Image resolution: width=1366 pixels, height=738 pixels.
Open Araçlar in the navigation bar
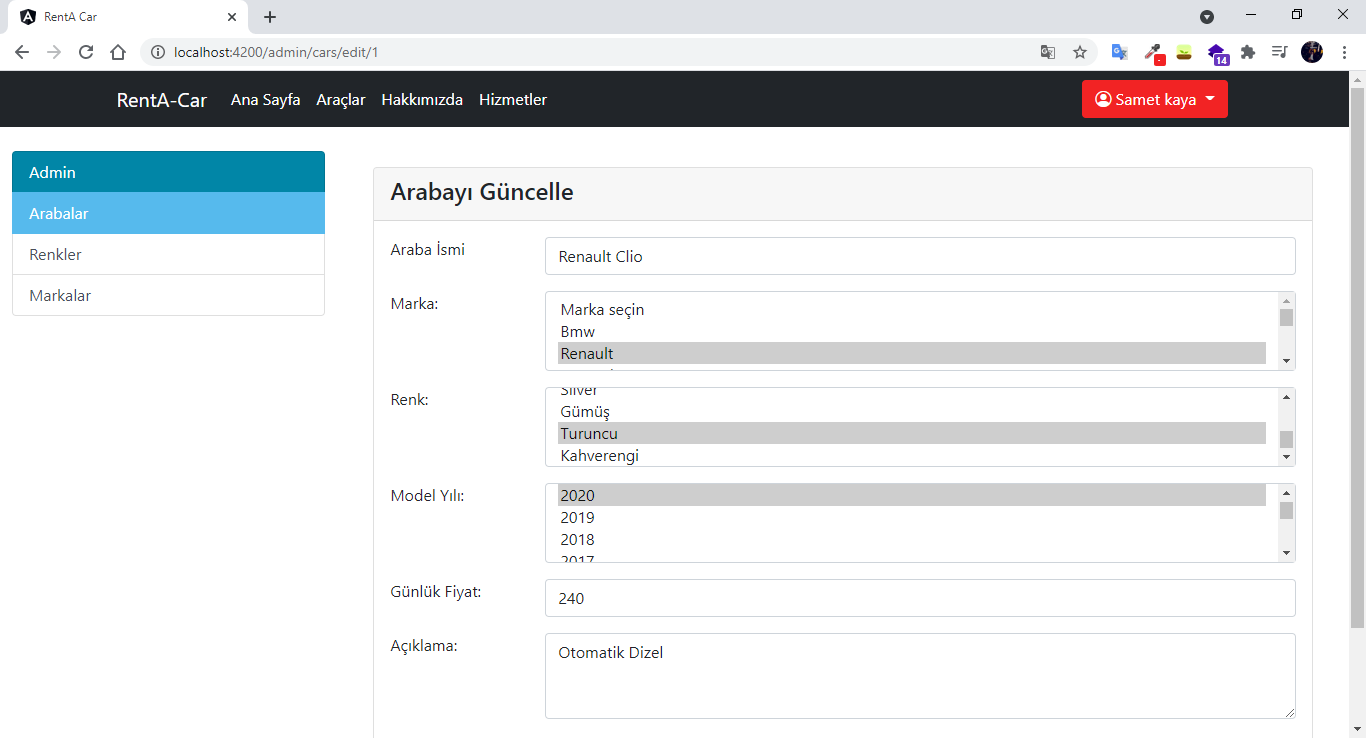(341, 100)
